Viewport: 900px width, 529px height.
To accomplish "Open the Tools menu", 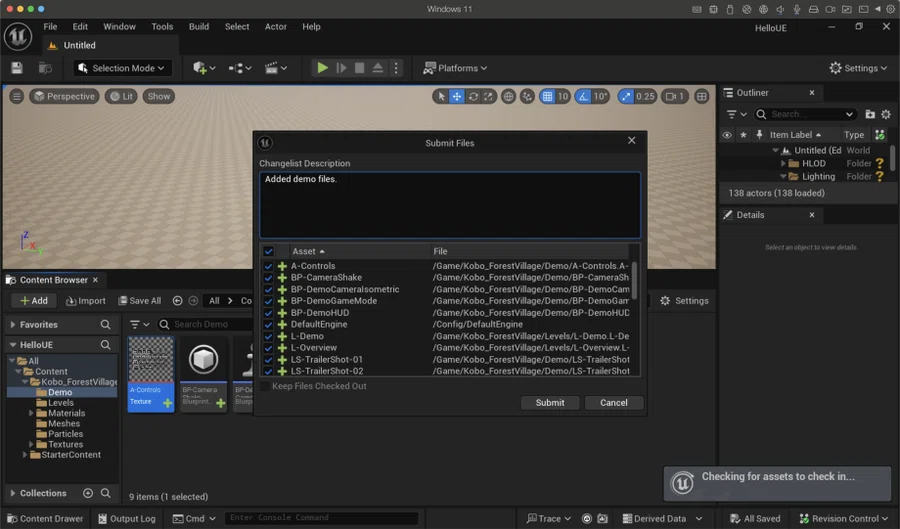I will coord(162,26).
